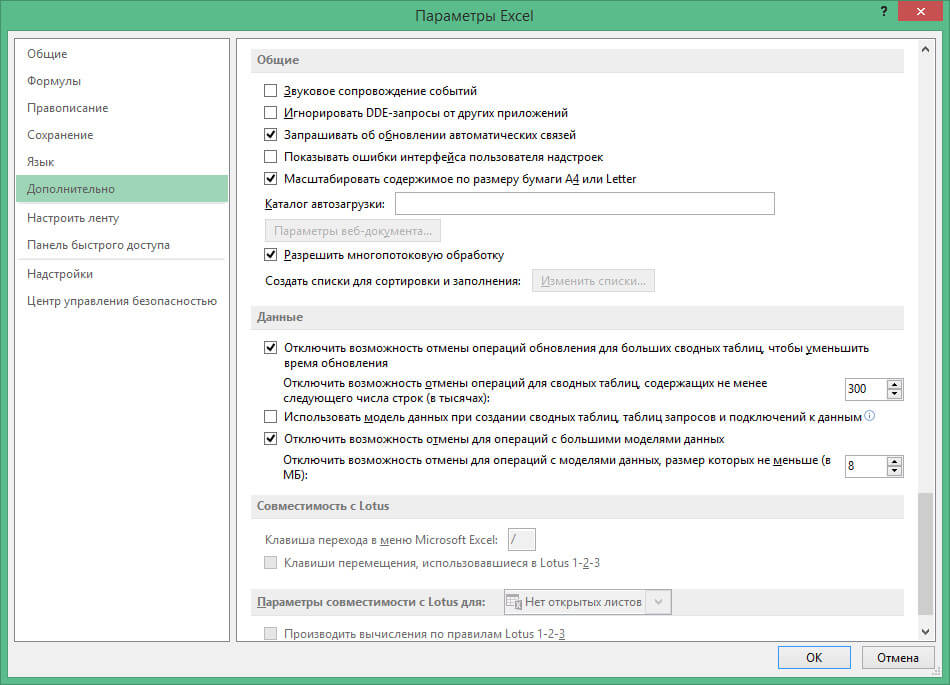Increase the 8 MB data model spinner

[894, 462]
